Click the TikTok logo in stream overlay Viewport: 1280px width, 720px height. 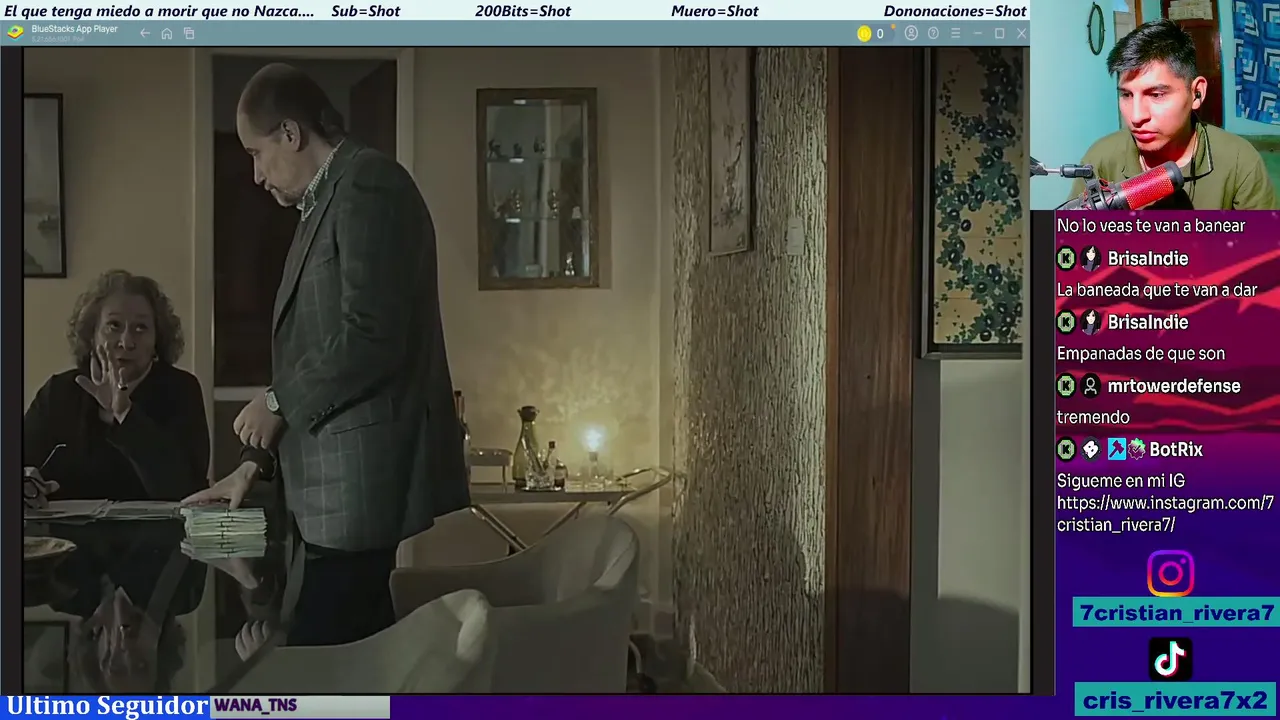pyautogui.click(x=1170, y=659)
